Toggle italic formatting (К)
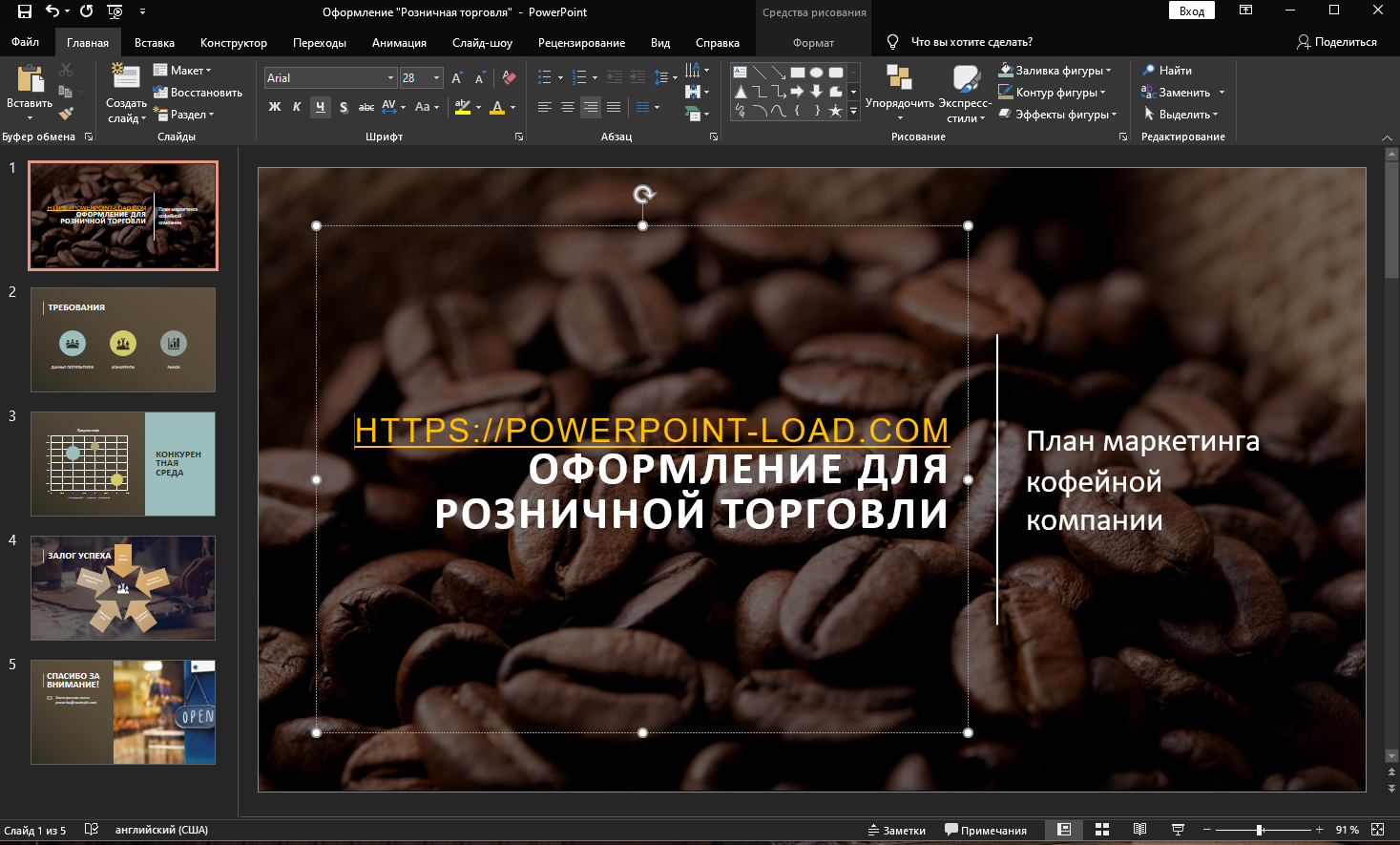The height and width of the screenshot is (845, 1400). tap(297, 107)
